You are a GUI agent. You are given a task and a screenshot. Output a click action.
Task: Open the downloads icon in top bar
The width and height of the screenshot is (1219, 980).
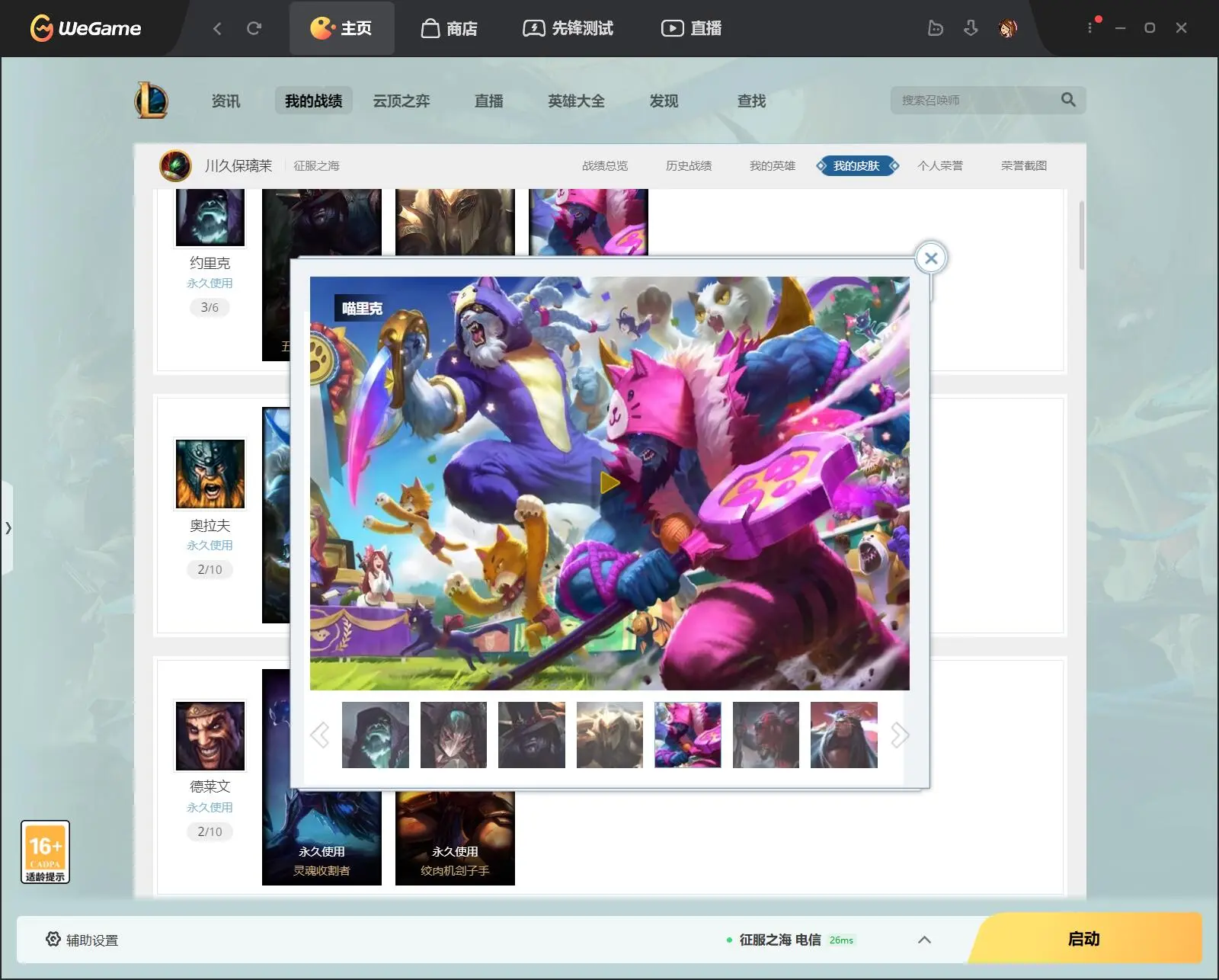(x=971, y=28)
